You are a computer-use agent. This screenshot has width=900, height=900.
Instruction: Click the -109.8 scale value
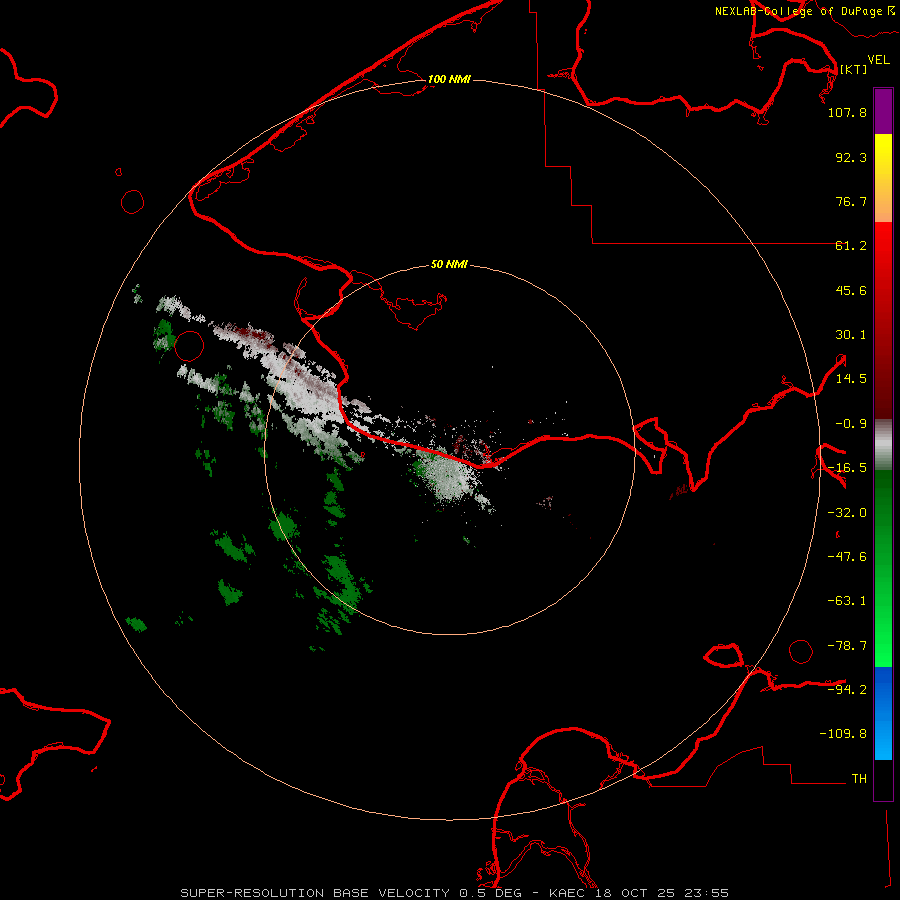[843, 734]
